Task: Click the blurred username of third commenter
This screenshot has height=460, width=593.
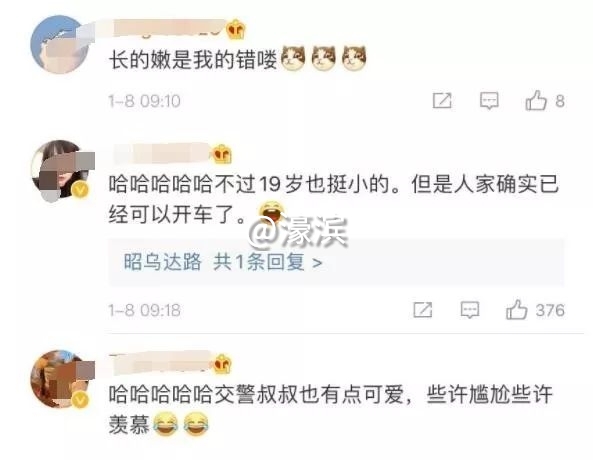Action: 161,363
